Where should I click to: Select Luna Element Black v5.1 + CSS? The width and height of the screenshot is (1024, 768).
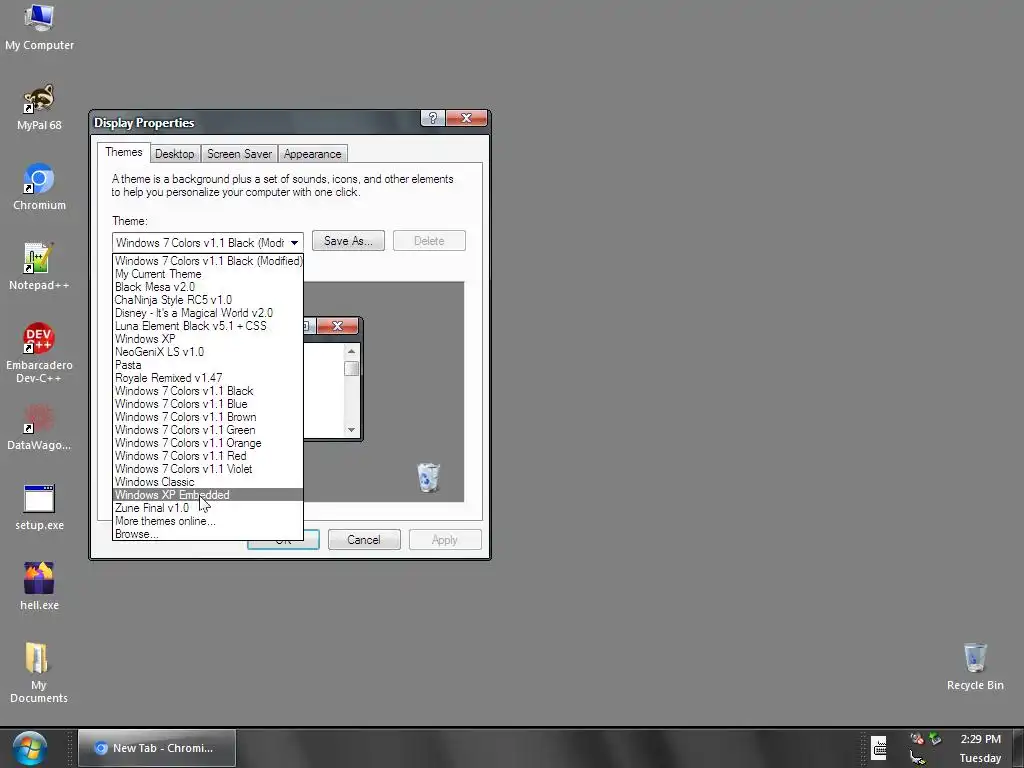208,326
